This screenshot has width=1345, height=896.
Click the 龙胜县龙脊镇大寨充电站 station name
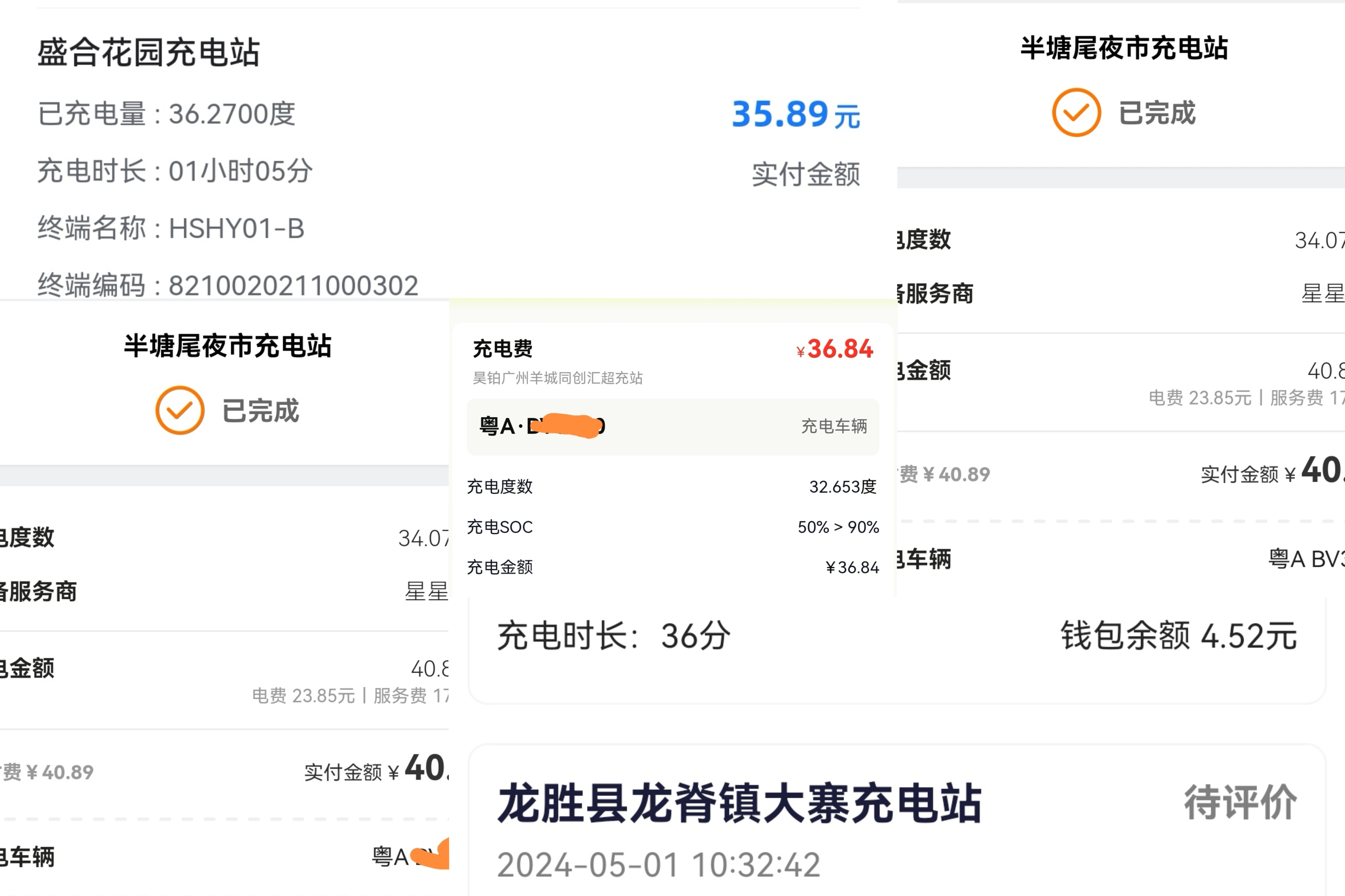(739, 803)
